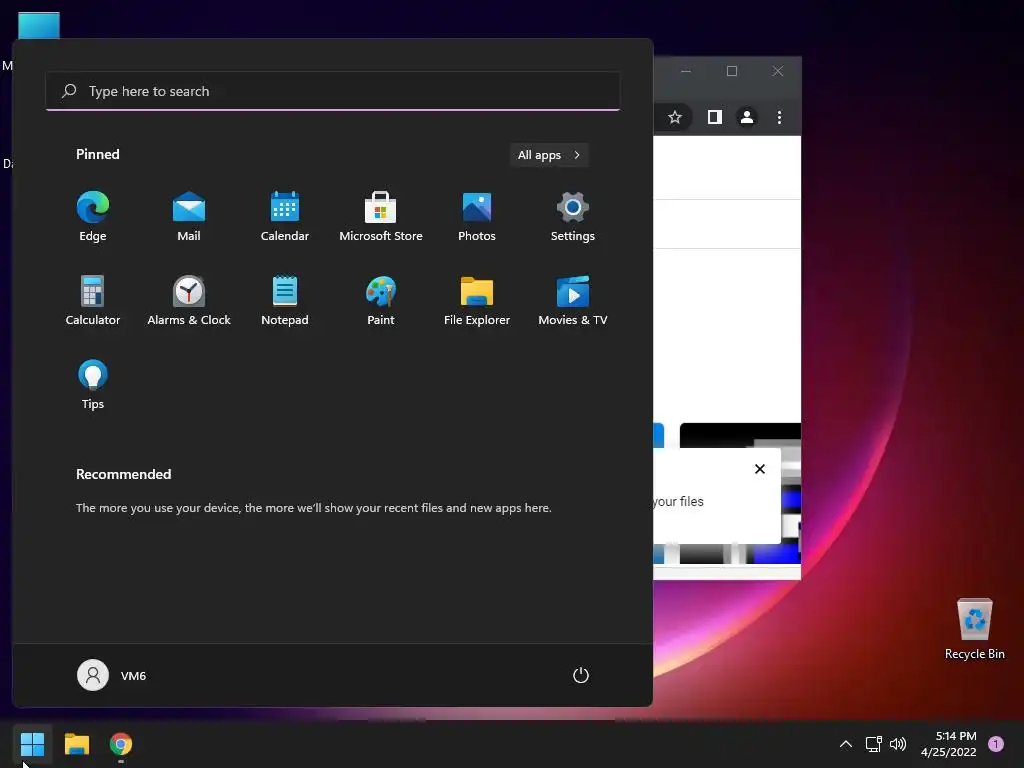Open the Calculator app
The image size is (1024, 768).
pos(93,300)
